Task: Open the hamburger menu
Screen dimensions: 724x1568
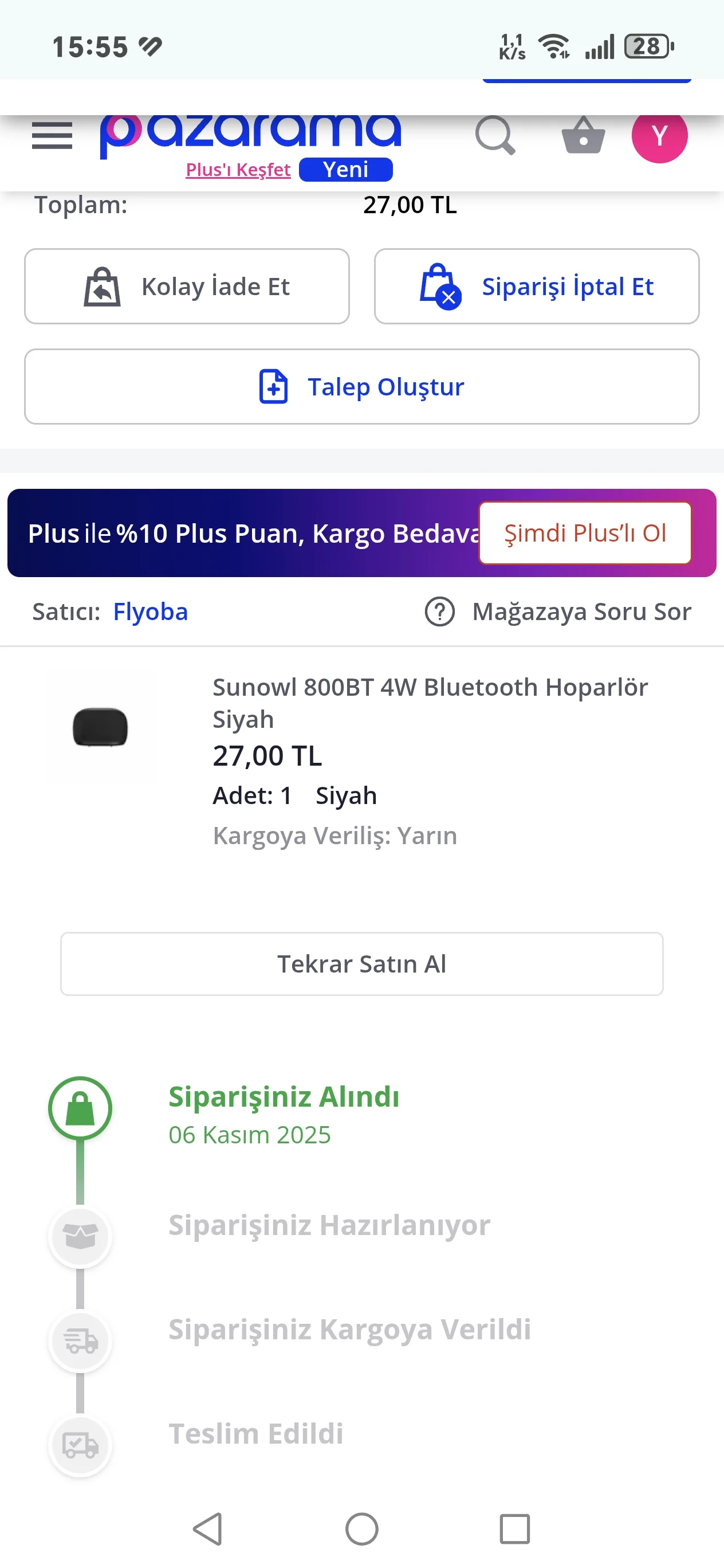Action: click(x=52, y=135)
